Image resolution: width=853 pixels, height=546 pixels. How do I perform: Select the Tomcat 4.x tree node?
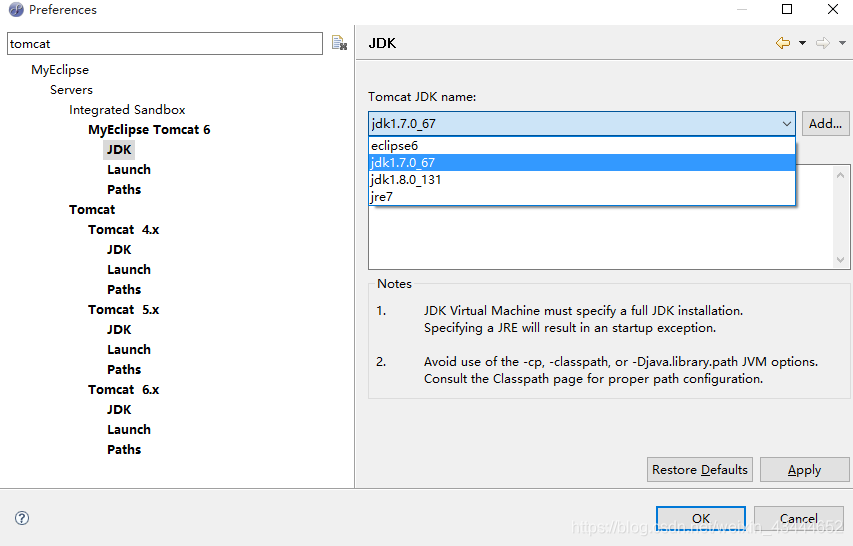coord(123,229)
